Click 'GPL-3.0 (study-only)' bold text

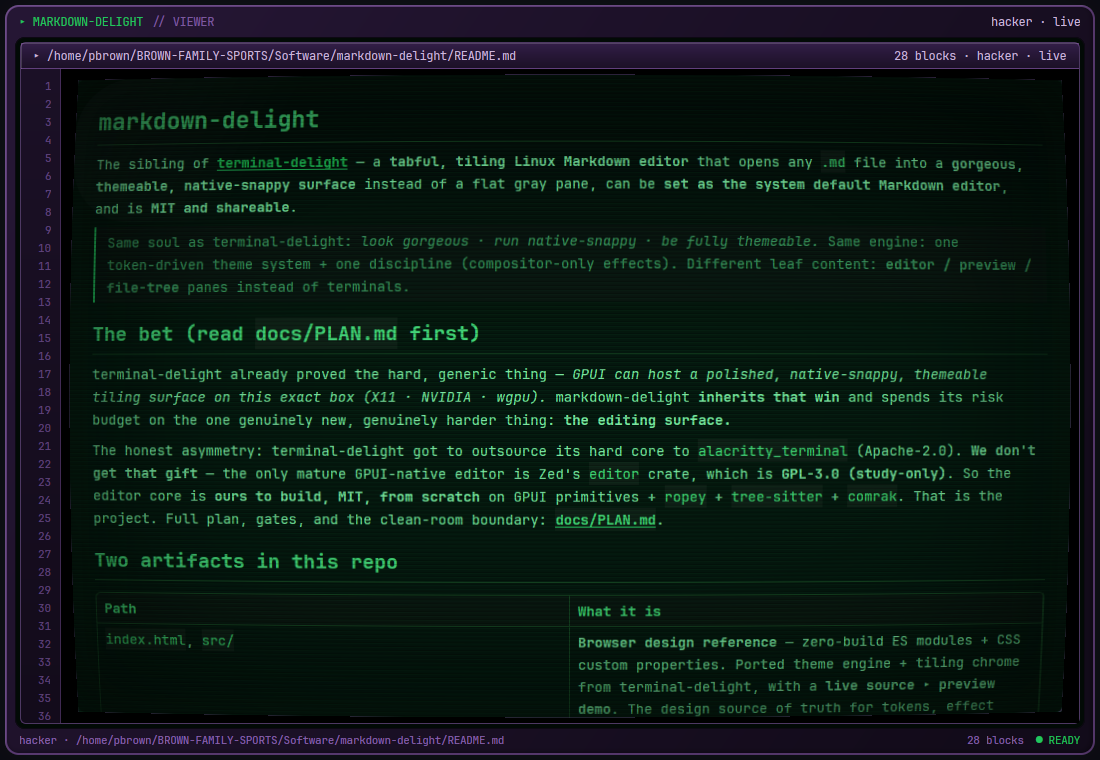pos(863,474)
